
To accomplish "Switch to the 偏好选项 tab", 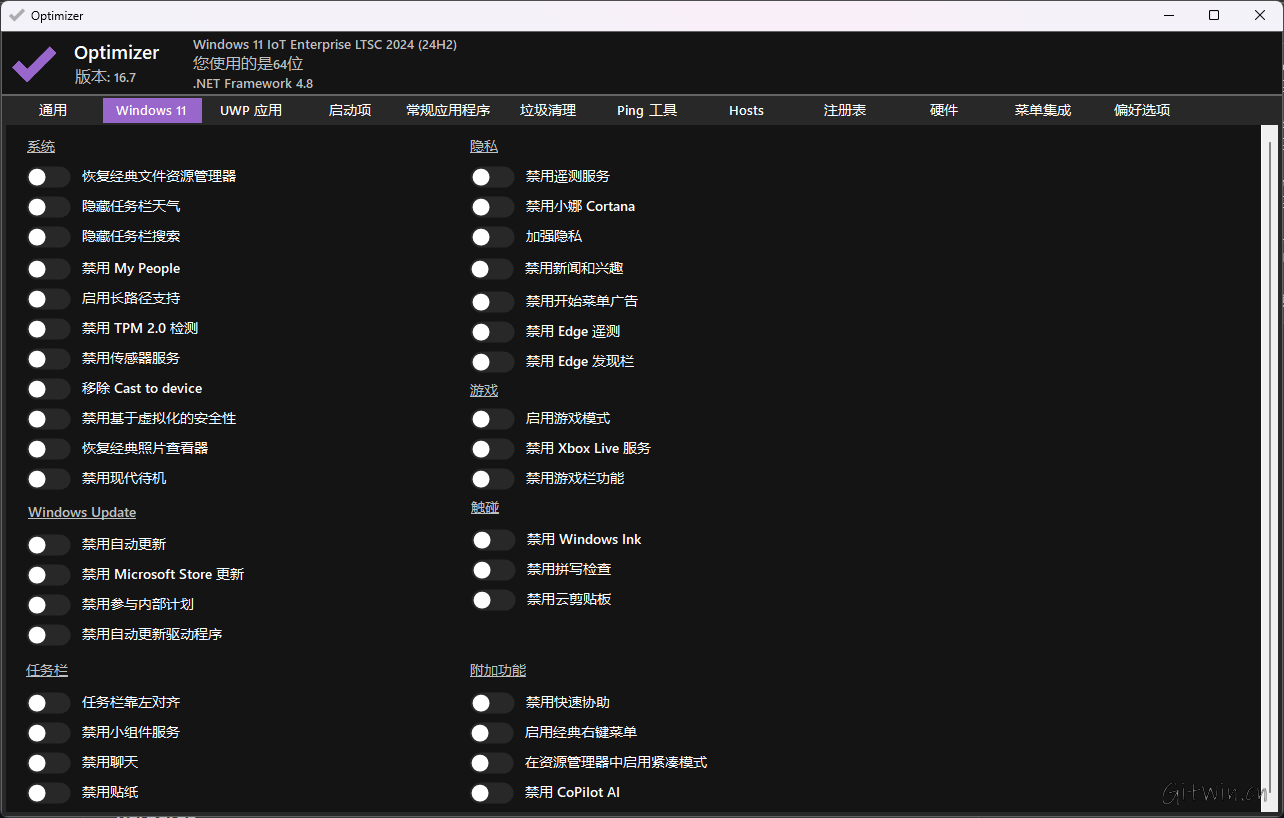I will (1141, 110).
